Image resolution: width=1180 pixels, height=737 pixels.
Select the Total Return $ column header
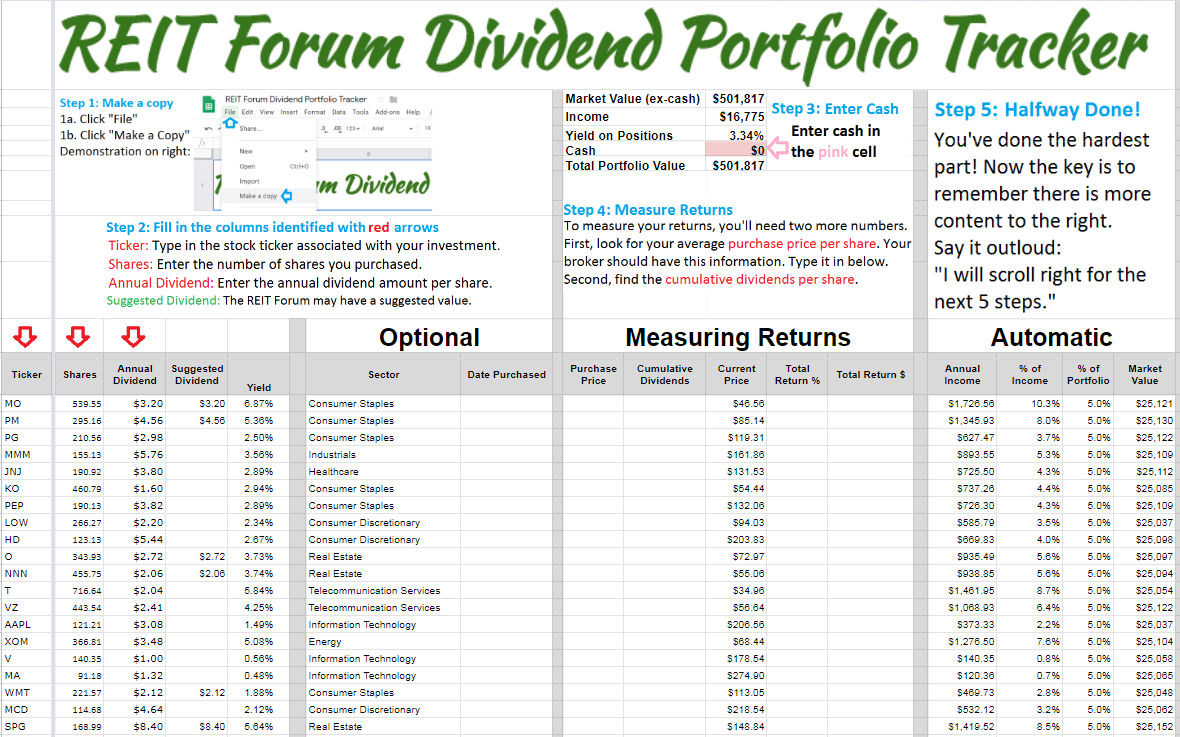pyautogui.click(x=870, y=374)
